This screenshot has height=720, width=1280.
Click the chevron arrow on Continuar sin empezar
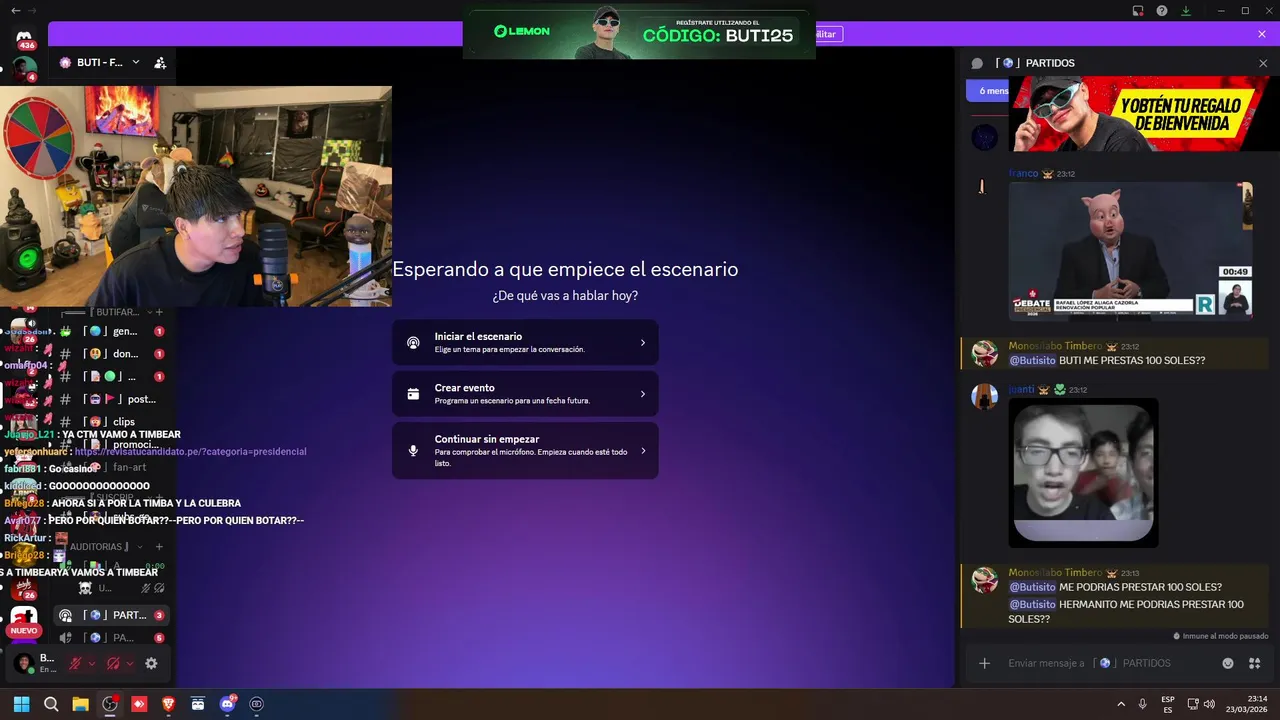click(642, 450)
